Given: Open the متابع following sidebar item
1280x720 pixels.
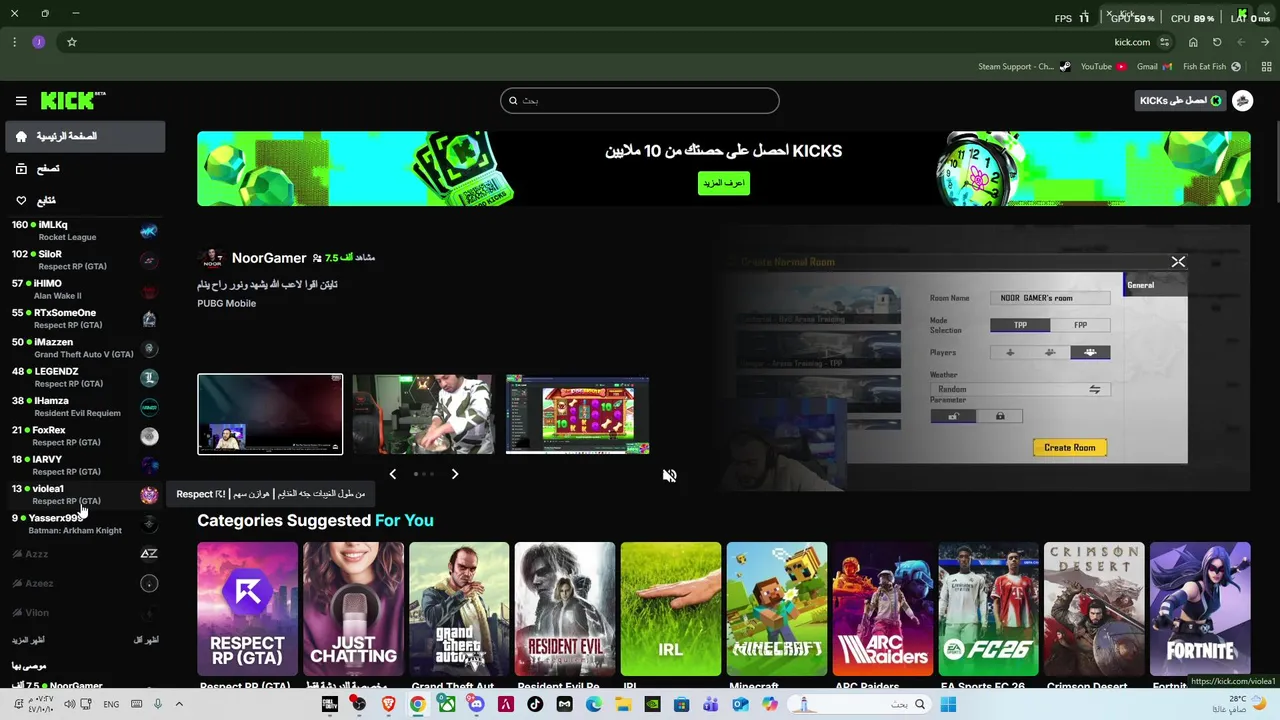Looking at the screenshot, I should (85, 200).
